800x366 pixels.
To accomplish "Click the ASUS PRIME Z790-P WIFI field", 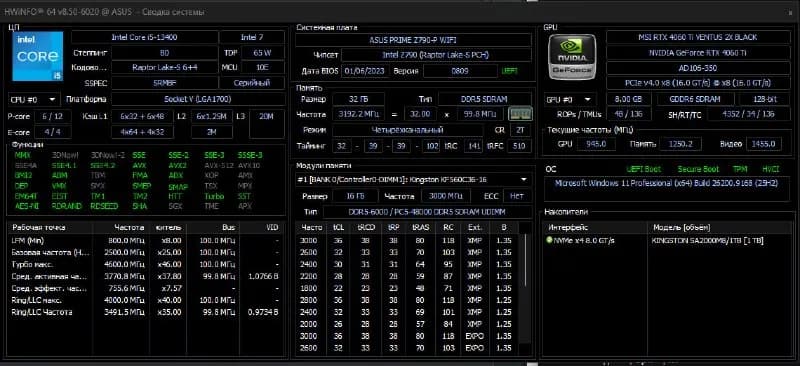I will click(x=414, y=40).
